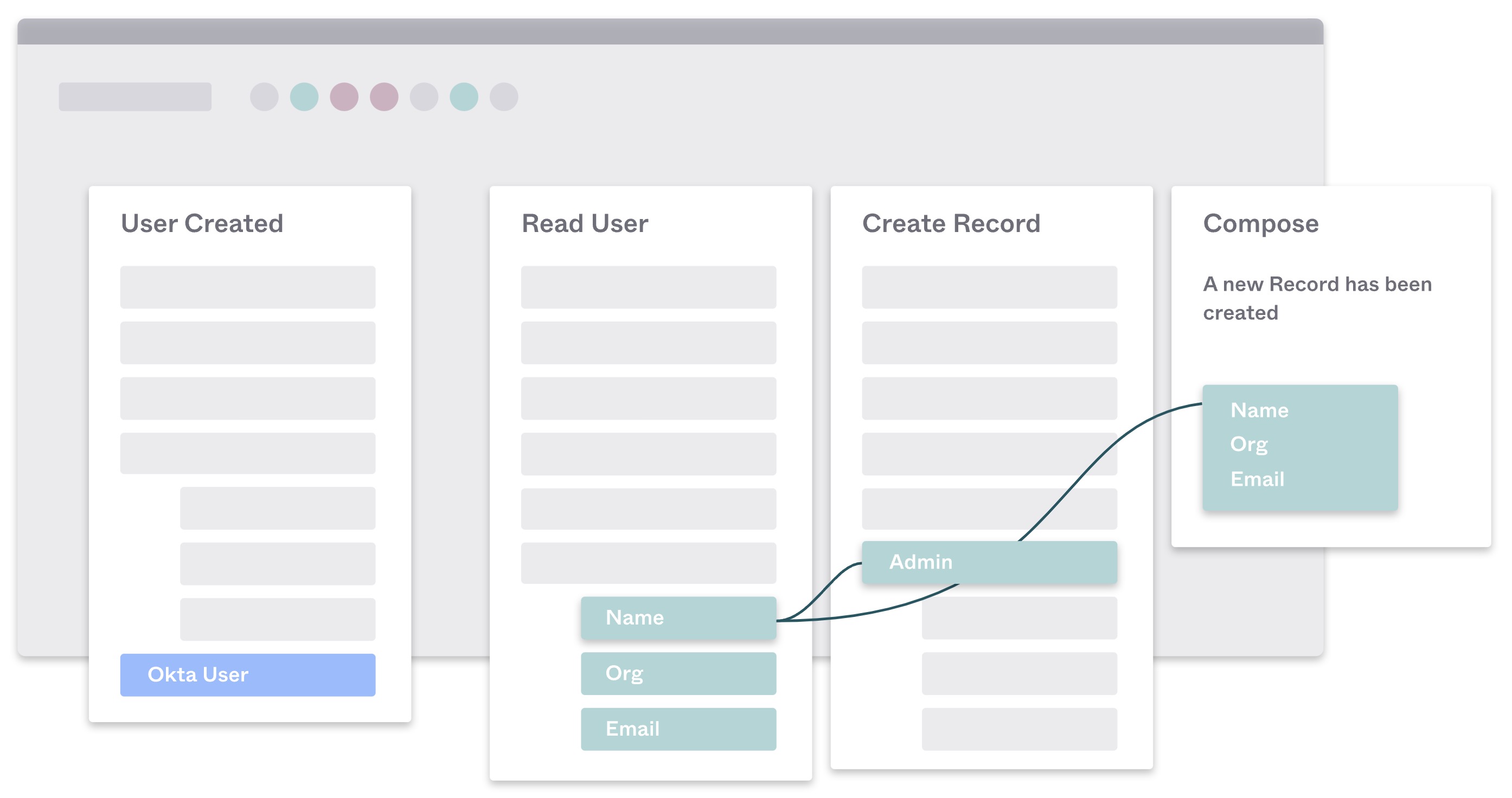Viewport: 1512px width, 798px height.
Task: Click the rightmost gray circle in toolbar
Action: click(x=504, y=97)
